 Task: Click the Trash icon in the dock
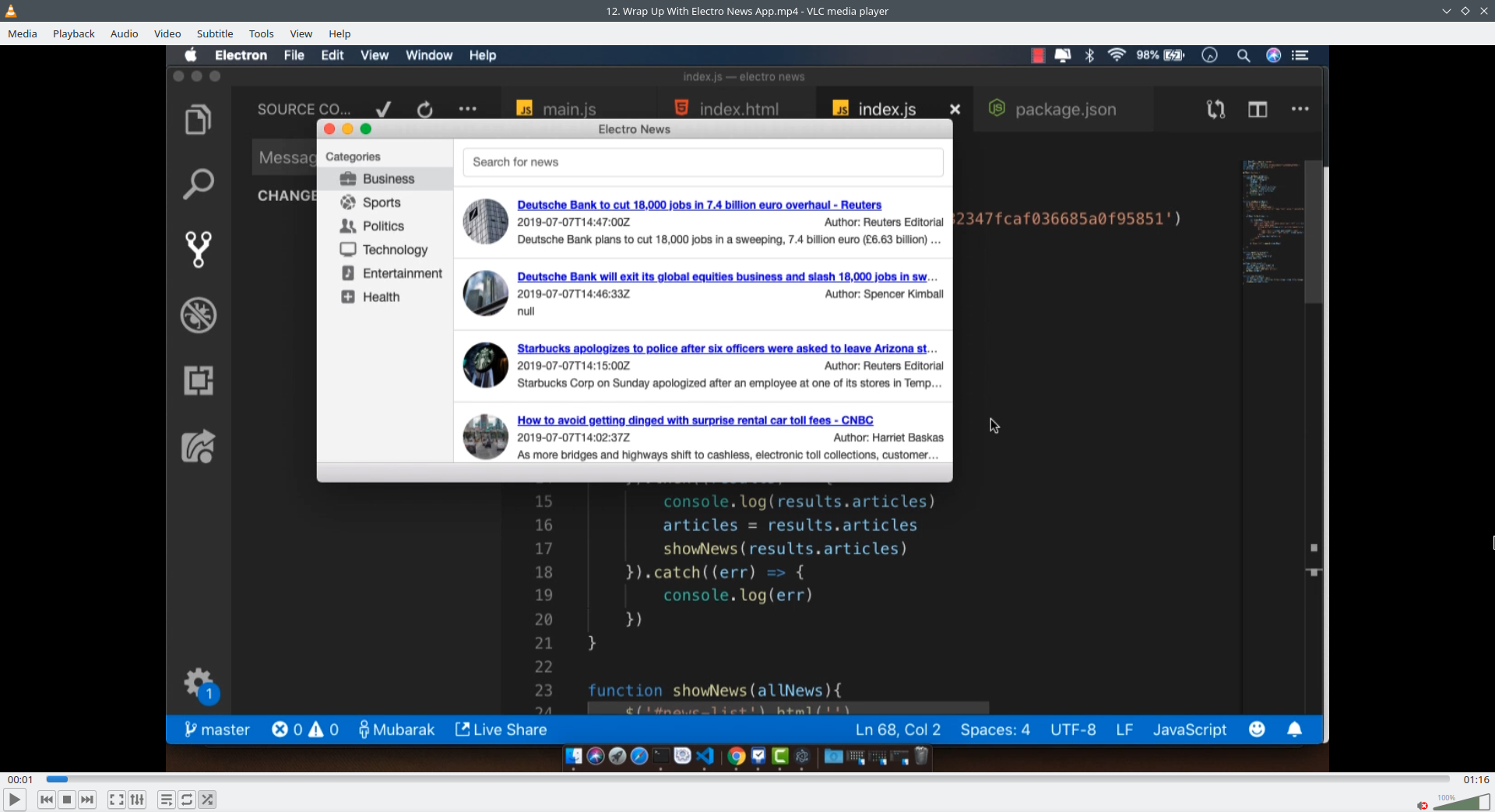(x=922, y=756)
